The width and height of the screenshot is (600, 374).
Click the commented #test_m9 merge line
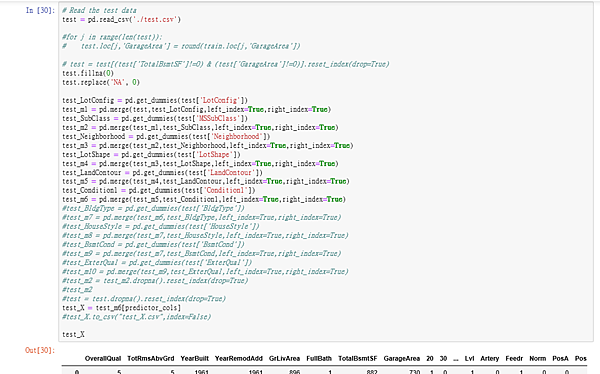click(x=201, y=253)
